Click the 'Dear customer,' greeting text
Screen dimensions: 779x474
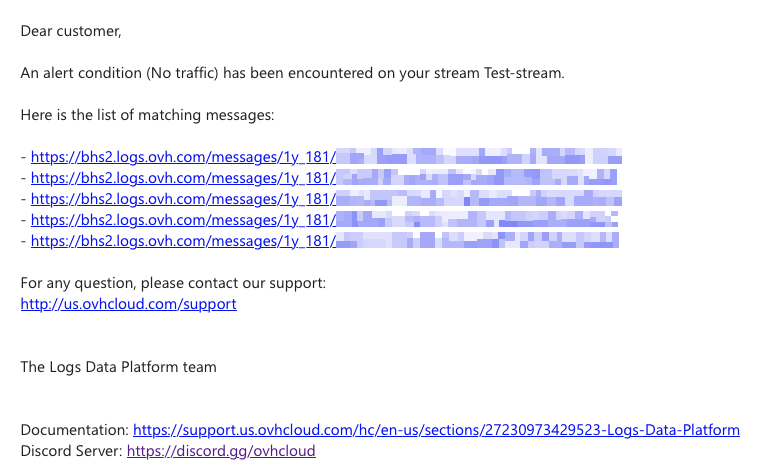click(x=71, y=31)
